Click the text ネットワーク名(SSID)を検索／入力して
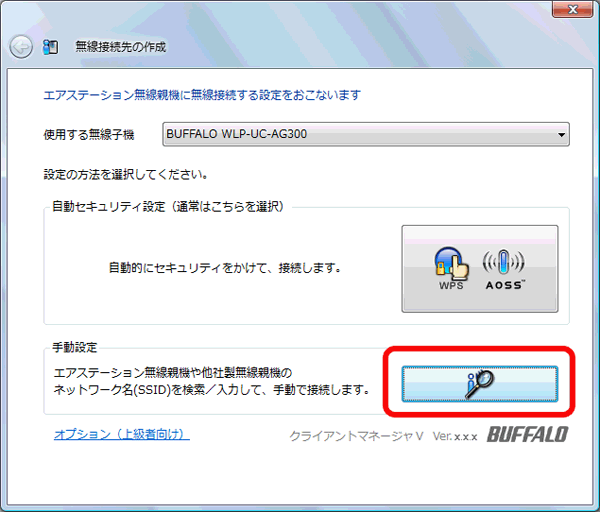This screenshot has height=512, width=600. pyautogui.click(x=160, y=390)
